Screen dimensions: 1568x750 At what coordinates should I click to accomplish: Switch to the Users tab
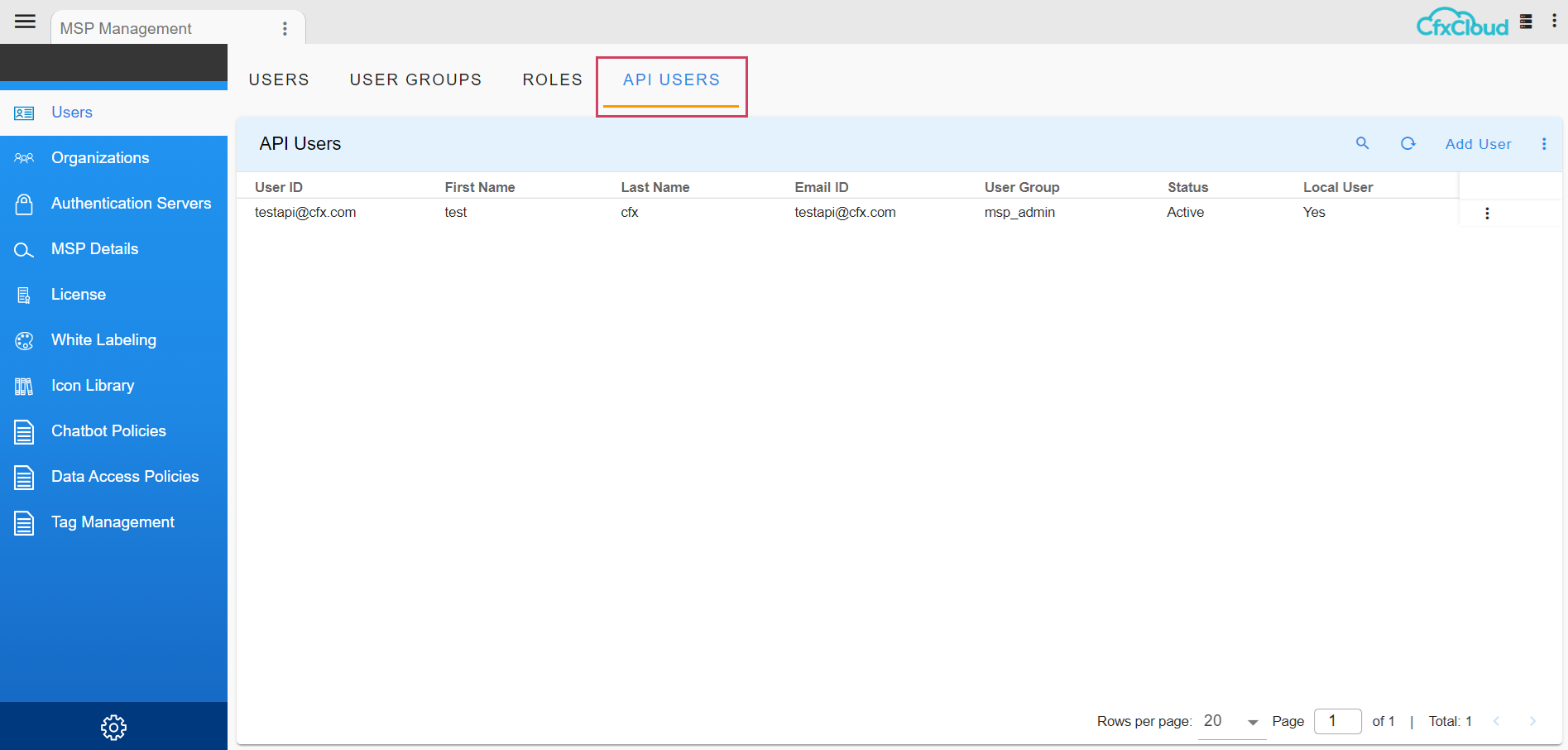tap(279, 80)
